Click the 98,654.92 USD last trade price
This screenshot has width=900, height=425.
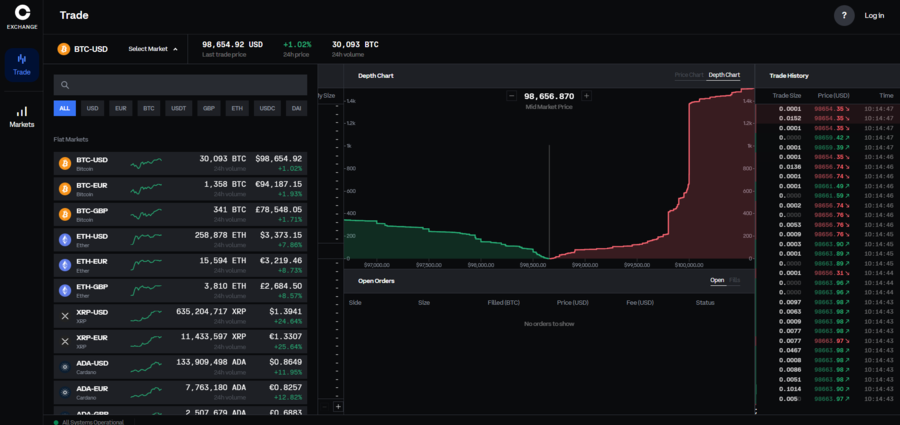point(232,44)
